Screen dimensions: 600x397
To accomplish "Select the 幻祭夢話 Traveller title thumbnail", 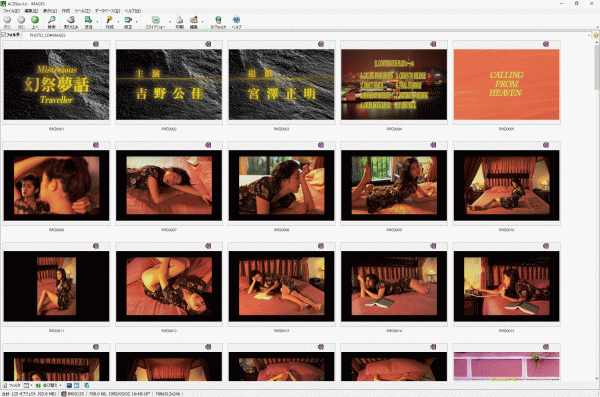I will [56, 84].
